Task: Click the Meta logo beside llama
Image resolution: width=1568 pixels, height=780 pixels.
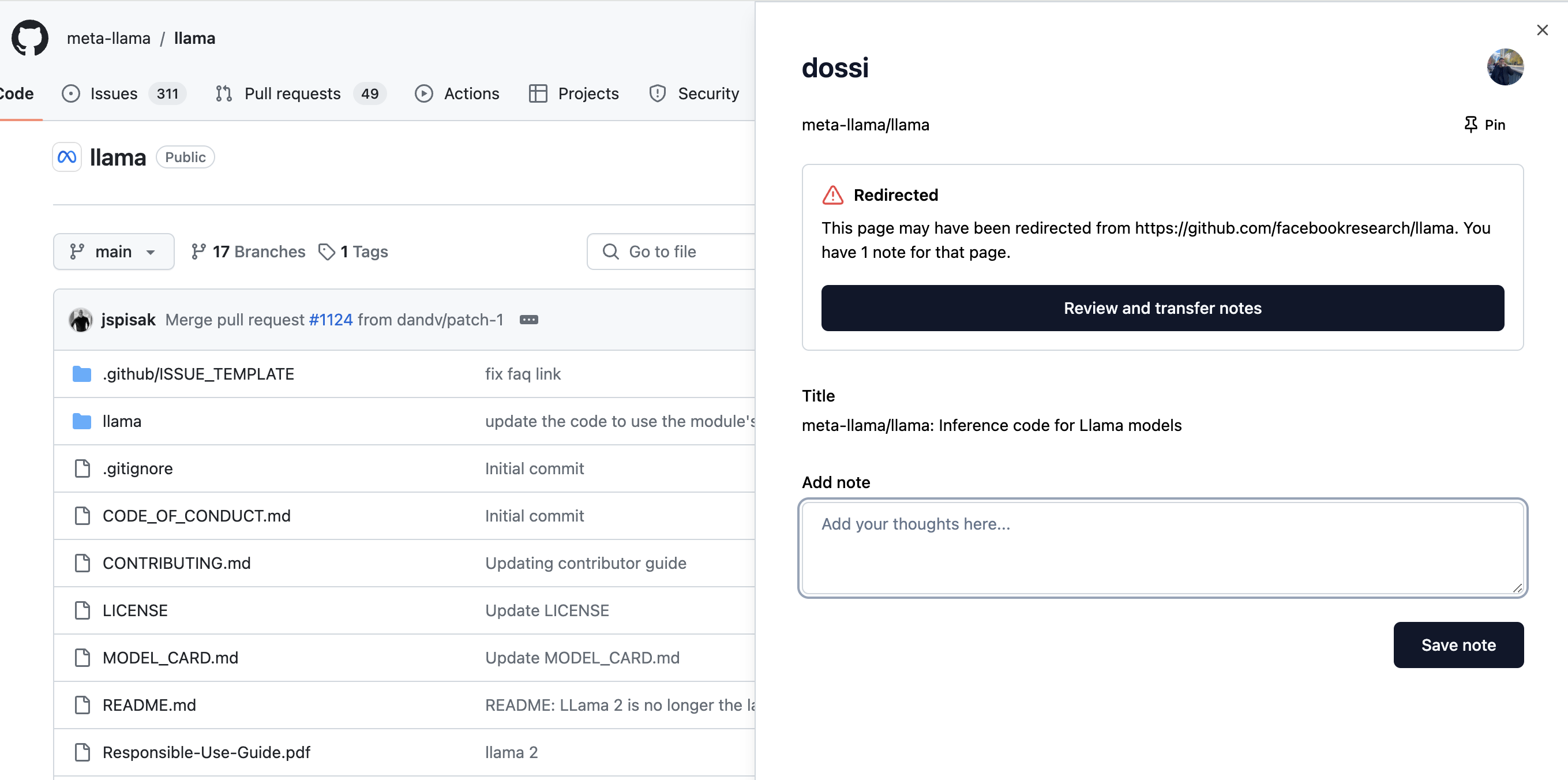Action: (x=67, y=157)
